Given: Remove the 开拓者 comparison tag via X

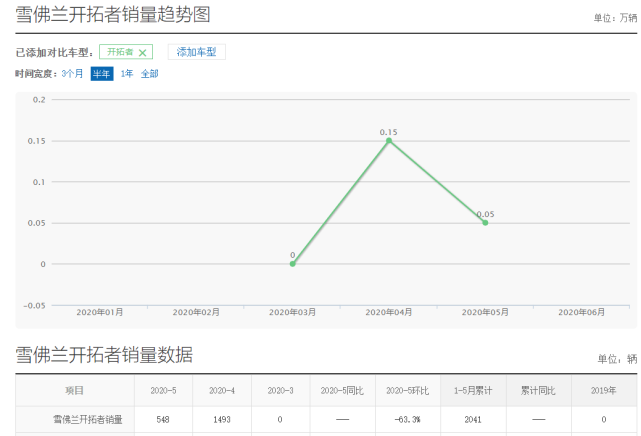Looking at the screenshot, I should coord(142,53).
